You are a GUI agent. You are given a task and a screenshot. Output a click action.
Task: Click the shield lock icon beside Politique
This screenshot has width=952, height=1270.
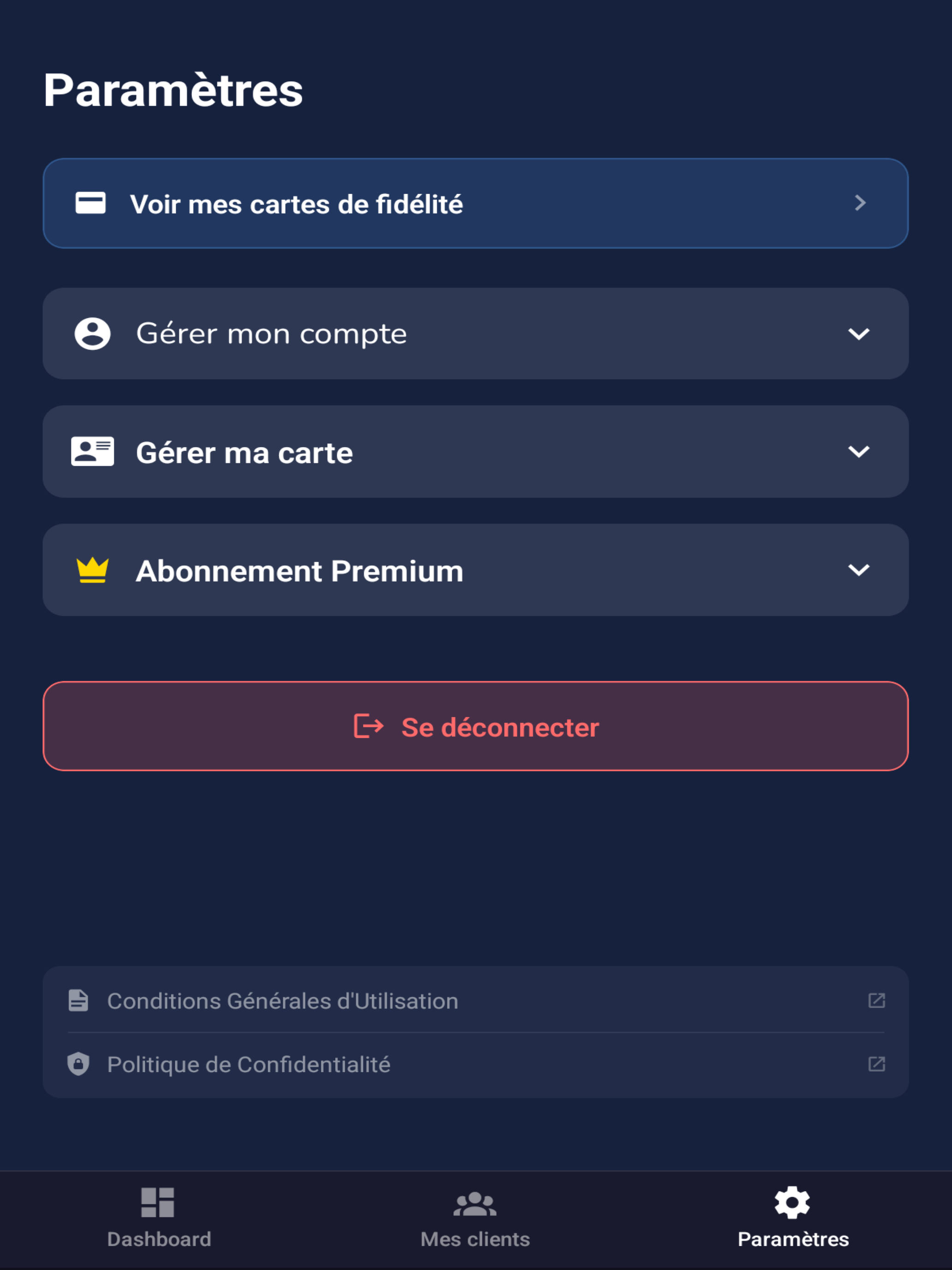78,1064
